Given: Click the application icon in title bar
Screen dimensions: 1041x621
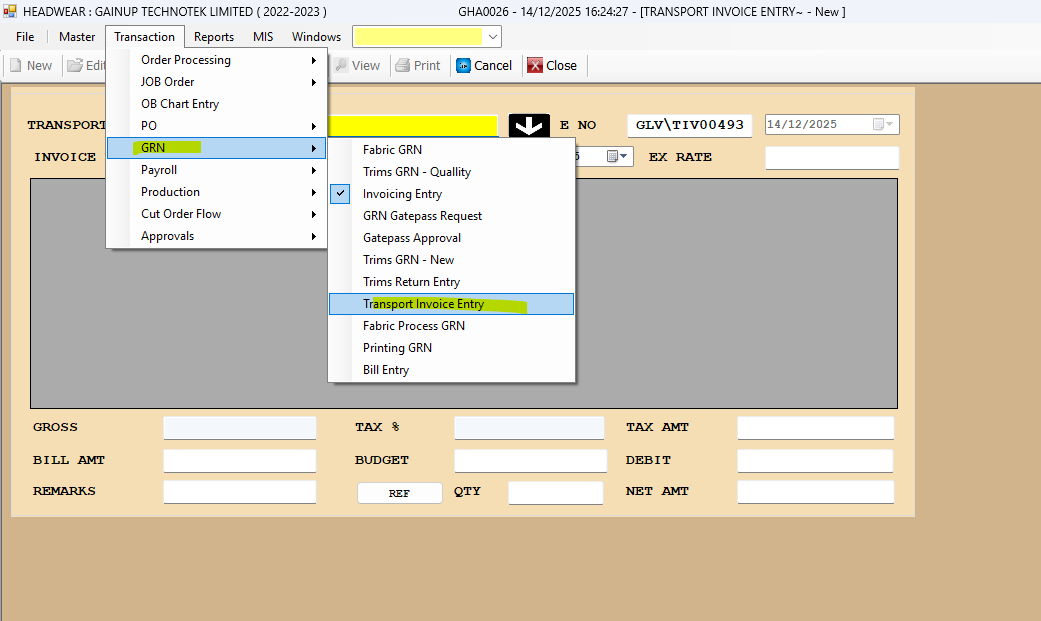Looking at the screenshot, I should 10,11.
